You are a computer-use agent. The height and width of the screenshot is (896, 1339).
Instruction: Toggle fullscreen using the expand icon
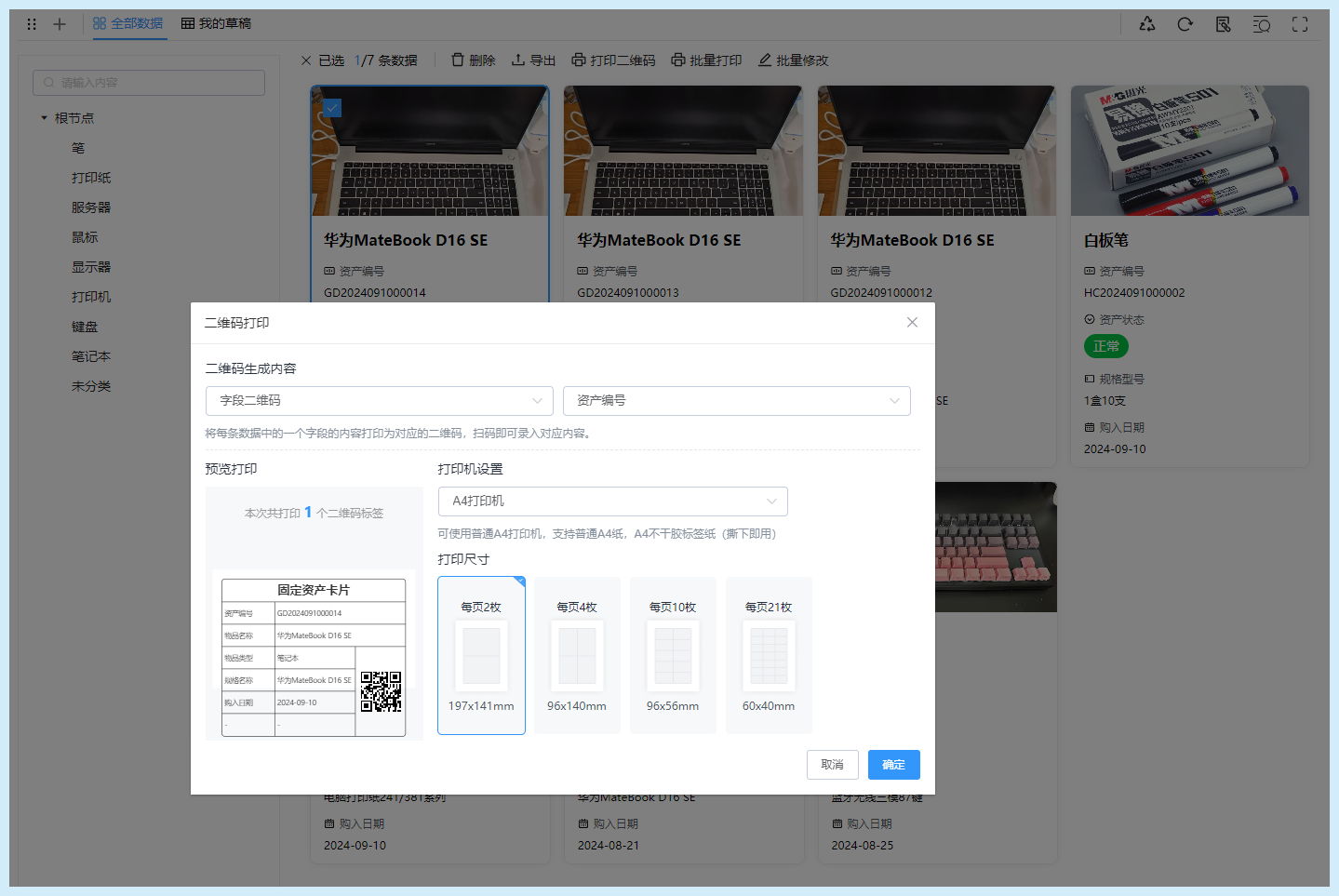1300,24
